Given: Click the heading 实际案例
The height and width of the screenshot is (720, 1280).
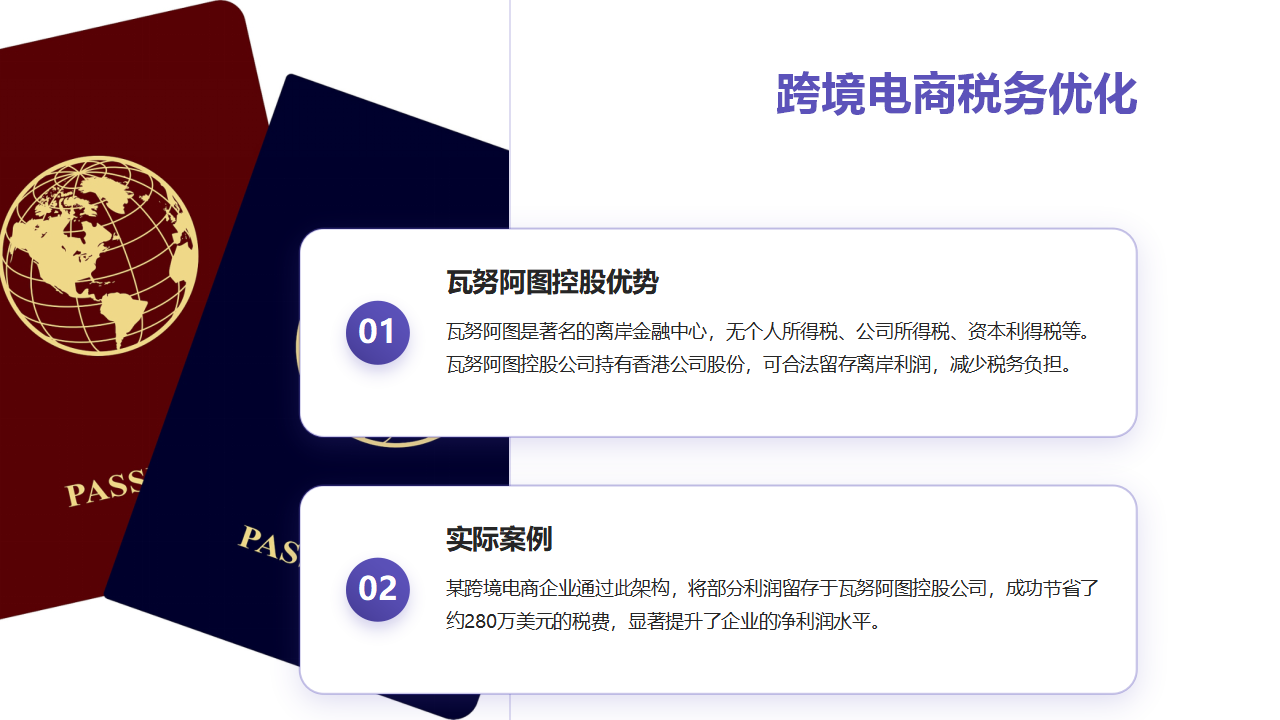Looking at the screenshot, I should (x=499, y=540).
